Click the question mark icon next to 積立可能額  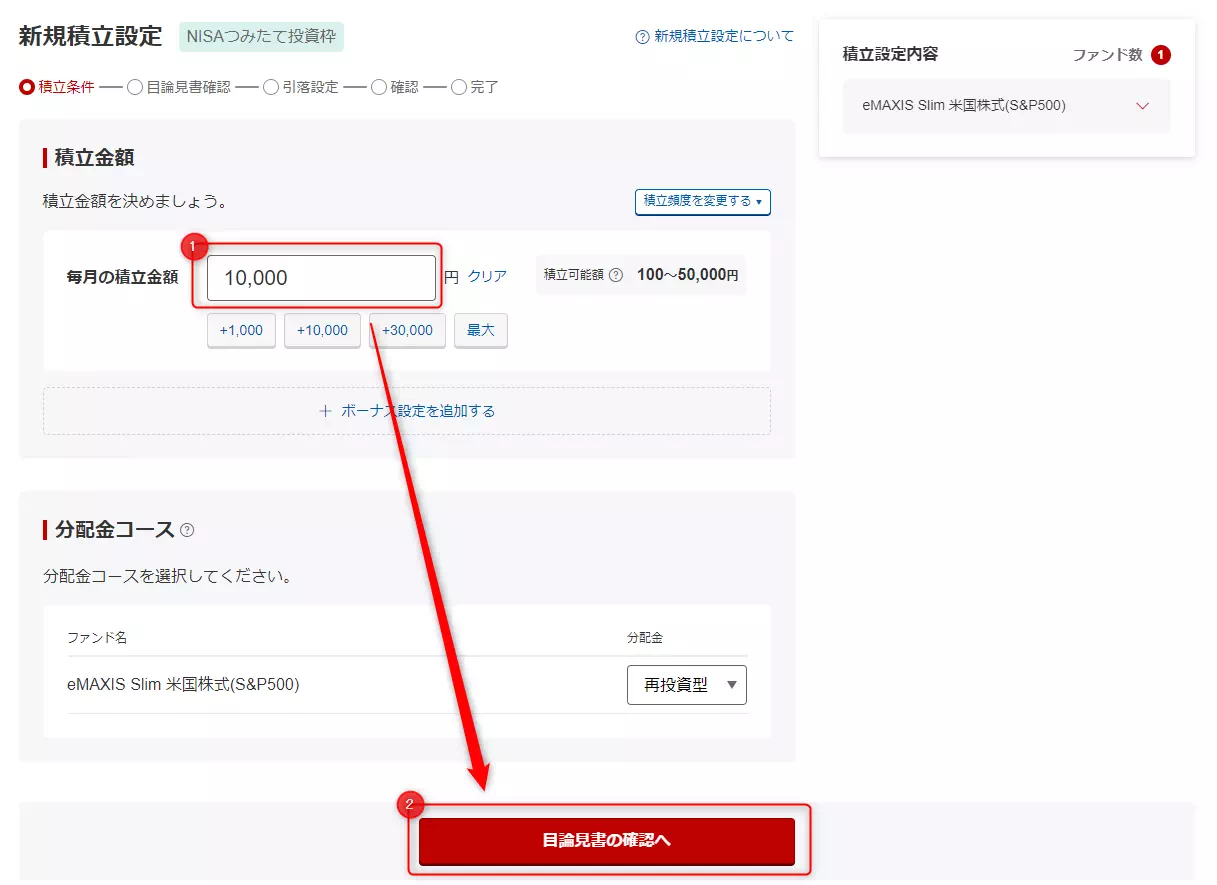pos(618,274)
